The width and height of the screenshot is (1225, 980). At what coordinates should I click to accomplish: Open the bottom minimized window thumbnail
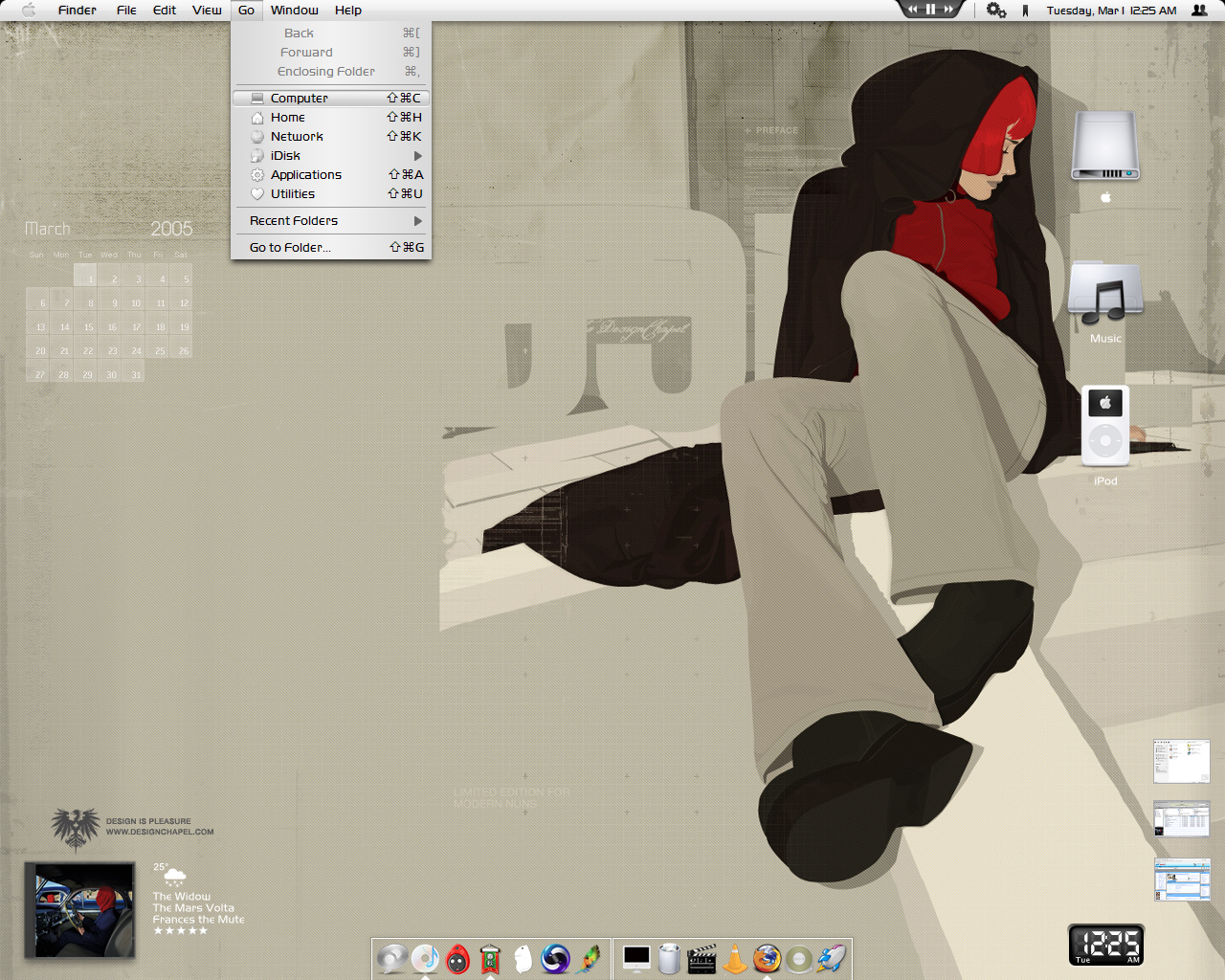click(1182, 880)
